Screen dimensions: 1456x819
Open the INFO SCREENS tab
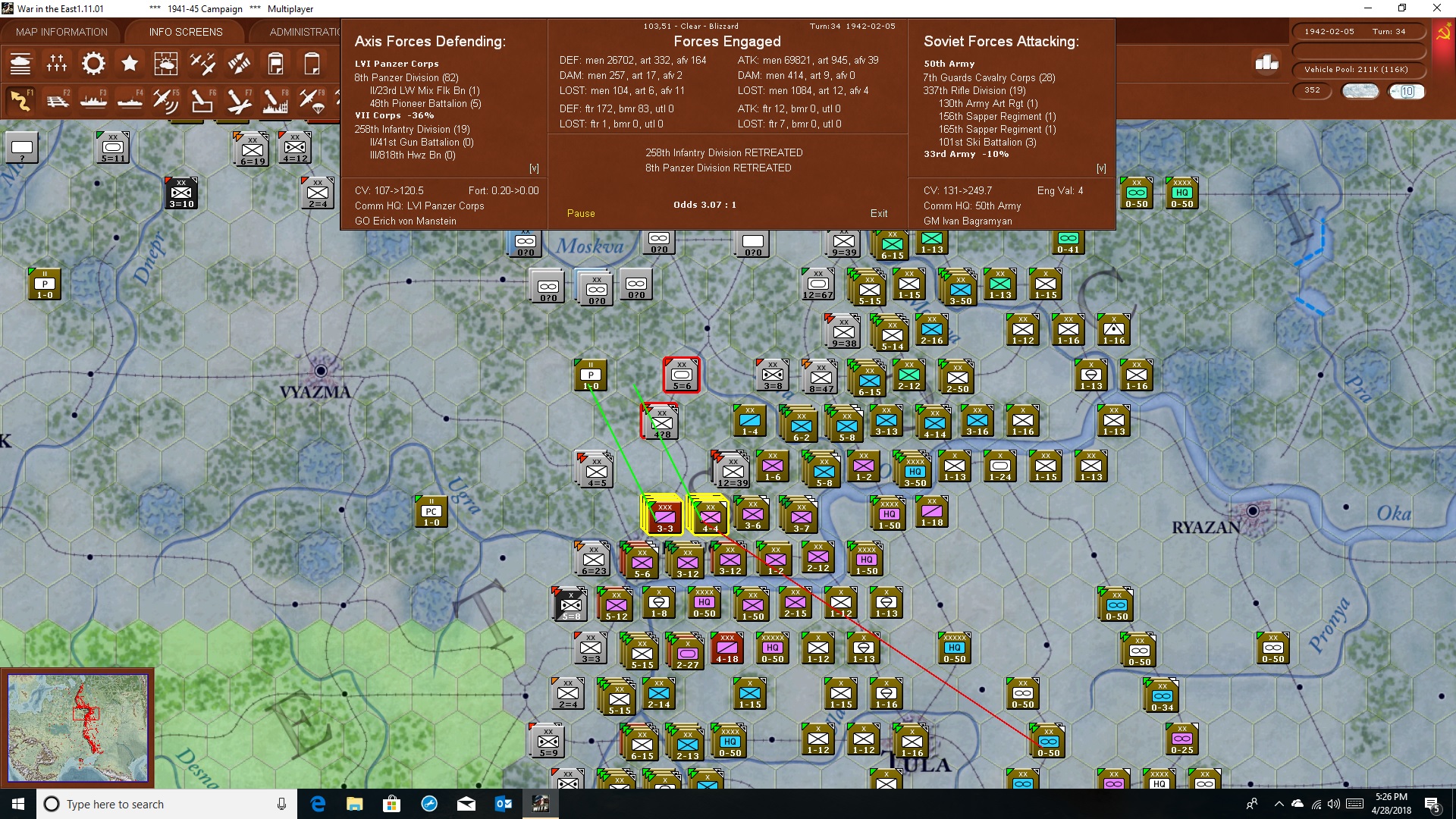coord(186,32)
